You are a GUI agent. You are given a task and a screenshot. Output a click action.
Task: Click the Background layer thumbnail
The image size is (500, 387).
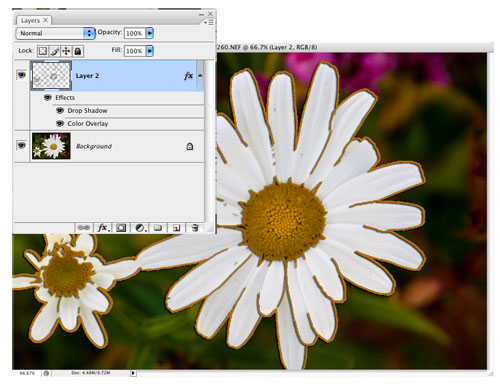(x=51, y=146)
